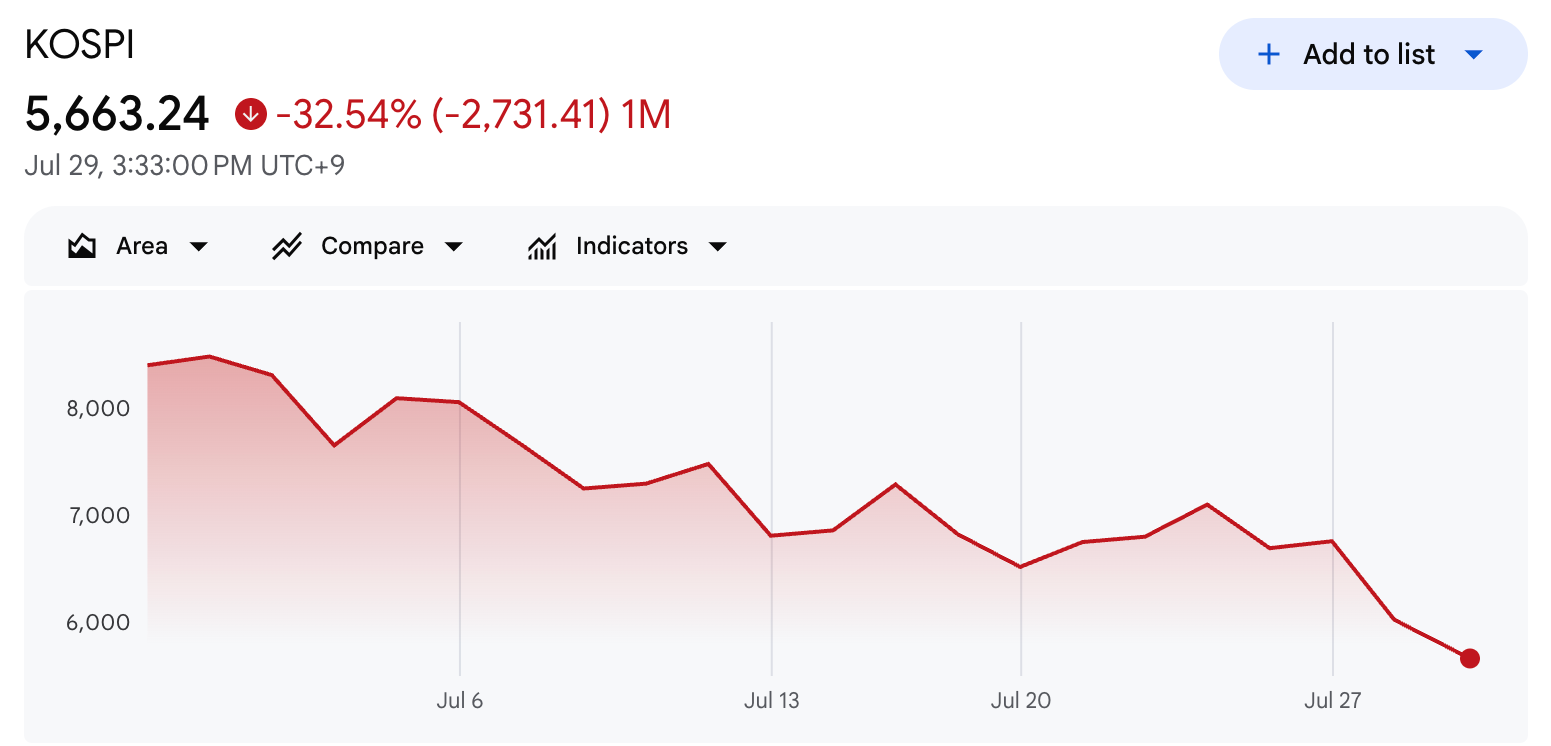Click the KOSPI index title
1551x746 pixels.
point(79,45)
